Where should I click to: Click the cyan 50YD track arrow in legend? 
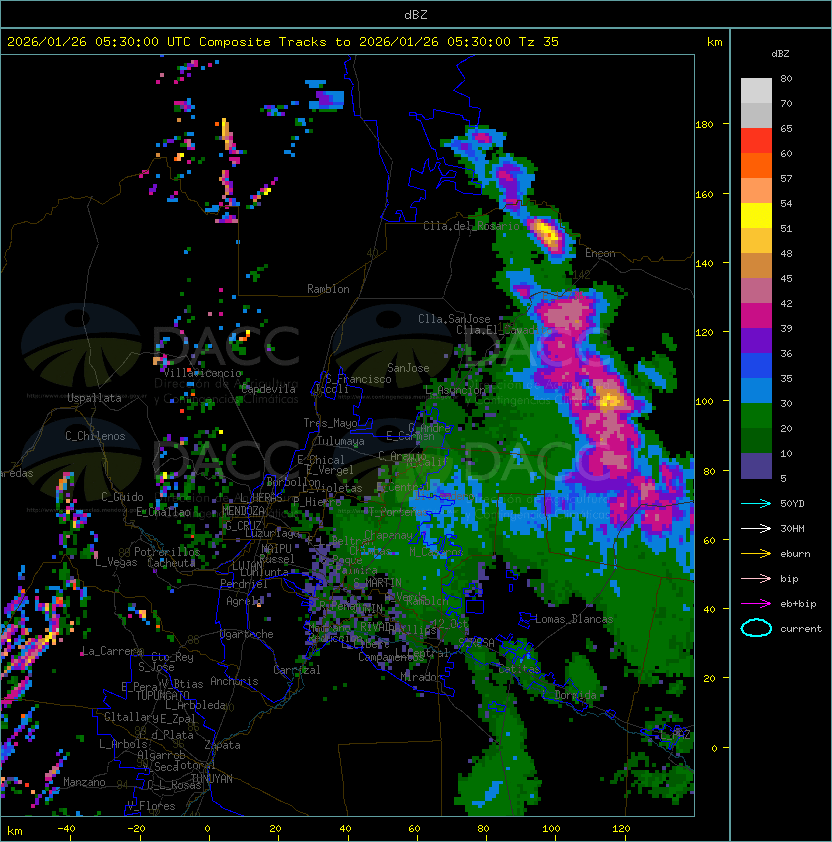point(756,503)
